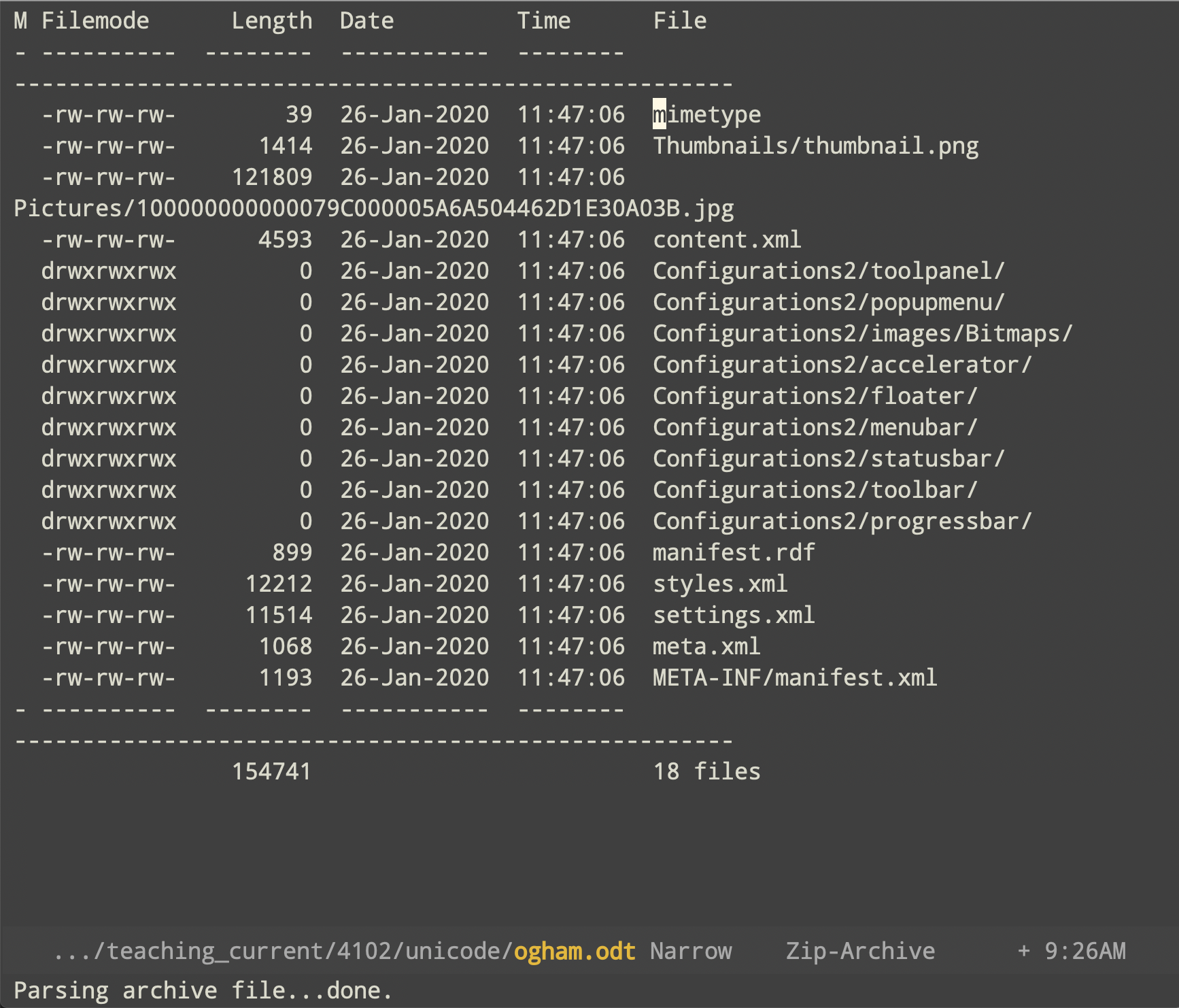Select Configurations2/images/Bitmaps/ entry
This screenshot has height=1008, width=1179.
[863, 333]
